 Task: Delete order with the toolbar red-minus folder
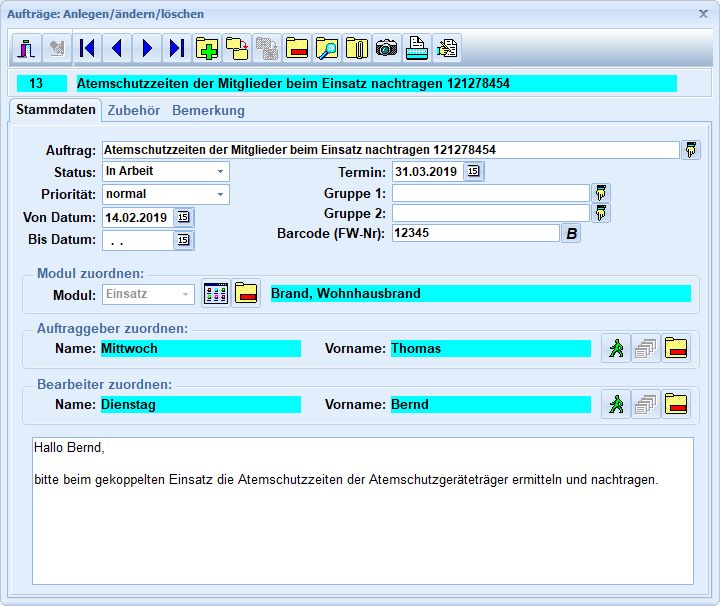click(x=297, y=48)
